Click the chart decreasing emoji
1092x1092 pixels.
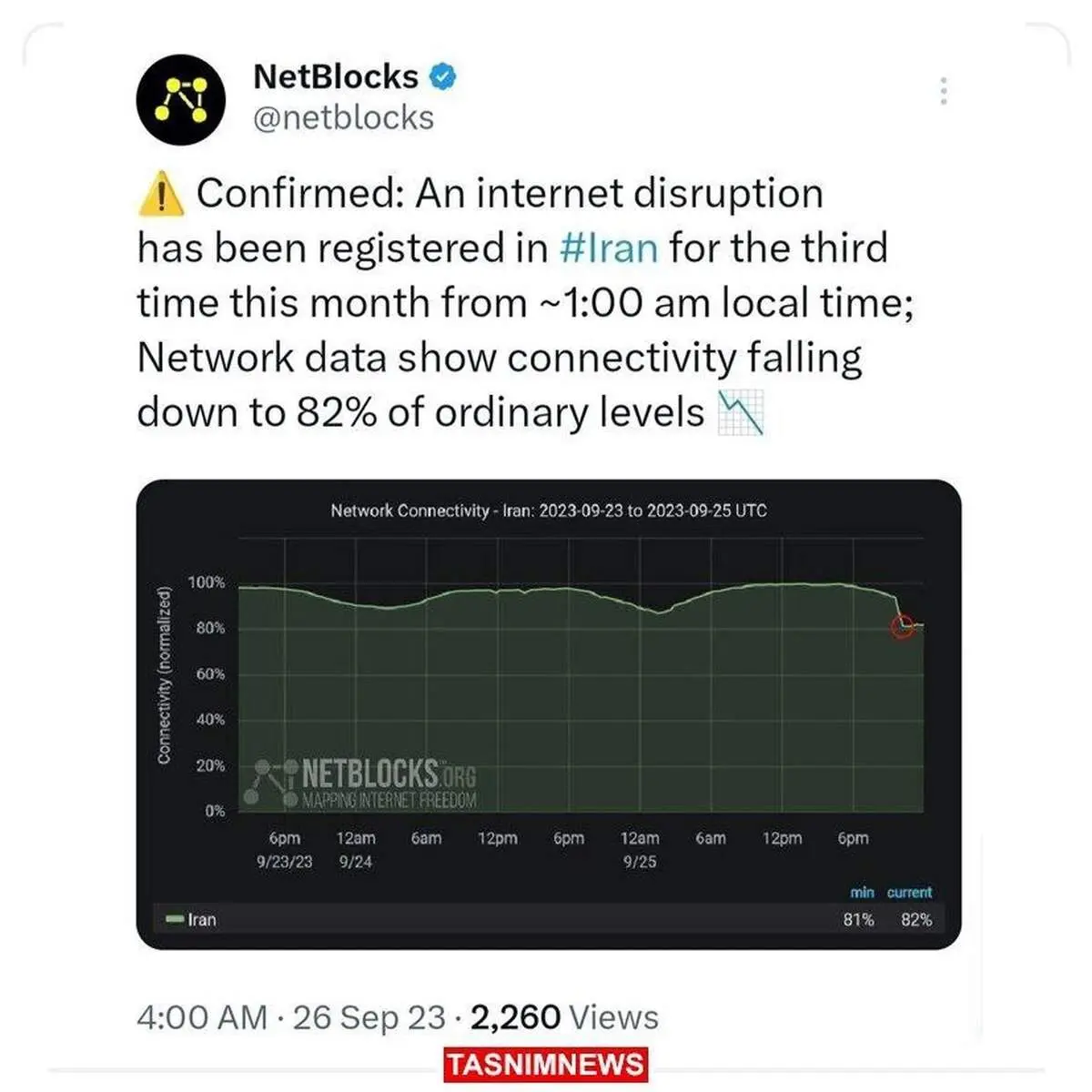pyautogui.click(x=740, y=413)
